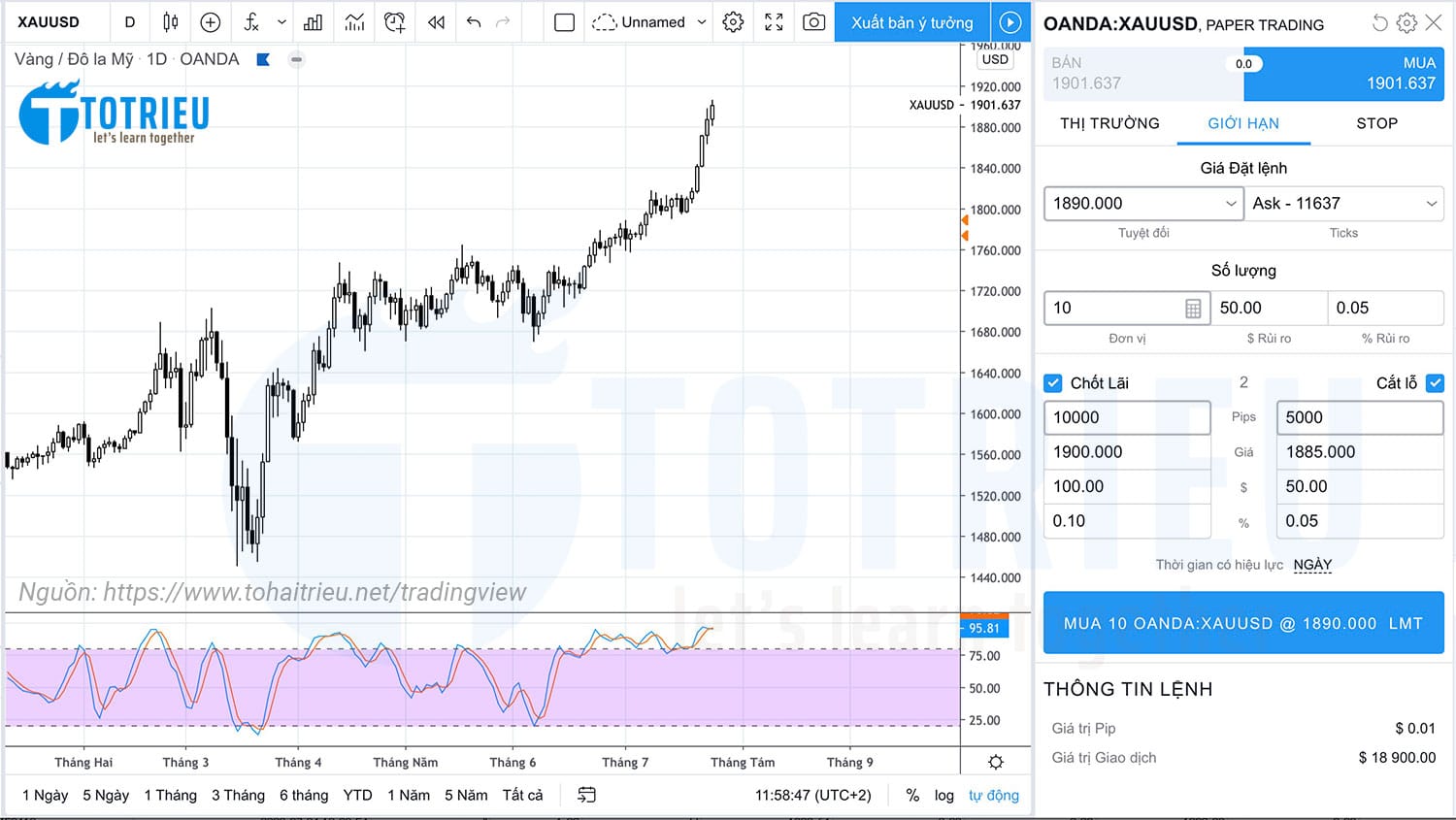Select the Tất cả range
Image resolution: width=1456 pixels, height=820 pixels.
(523, 795)
